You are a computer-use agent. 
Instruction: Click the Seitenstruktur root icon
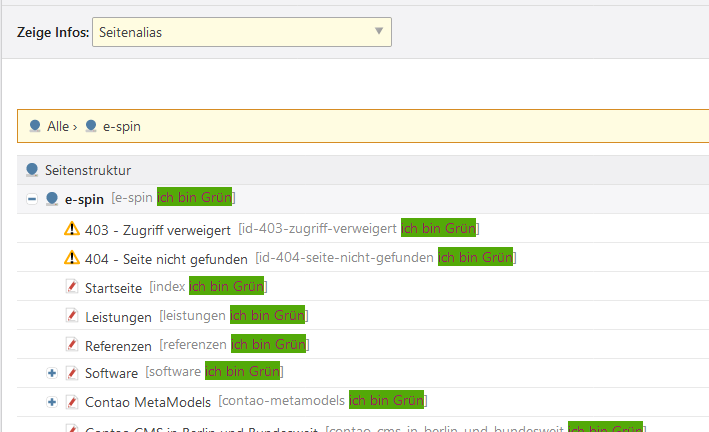[x=32, y=170]
